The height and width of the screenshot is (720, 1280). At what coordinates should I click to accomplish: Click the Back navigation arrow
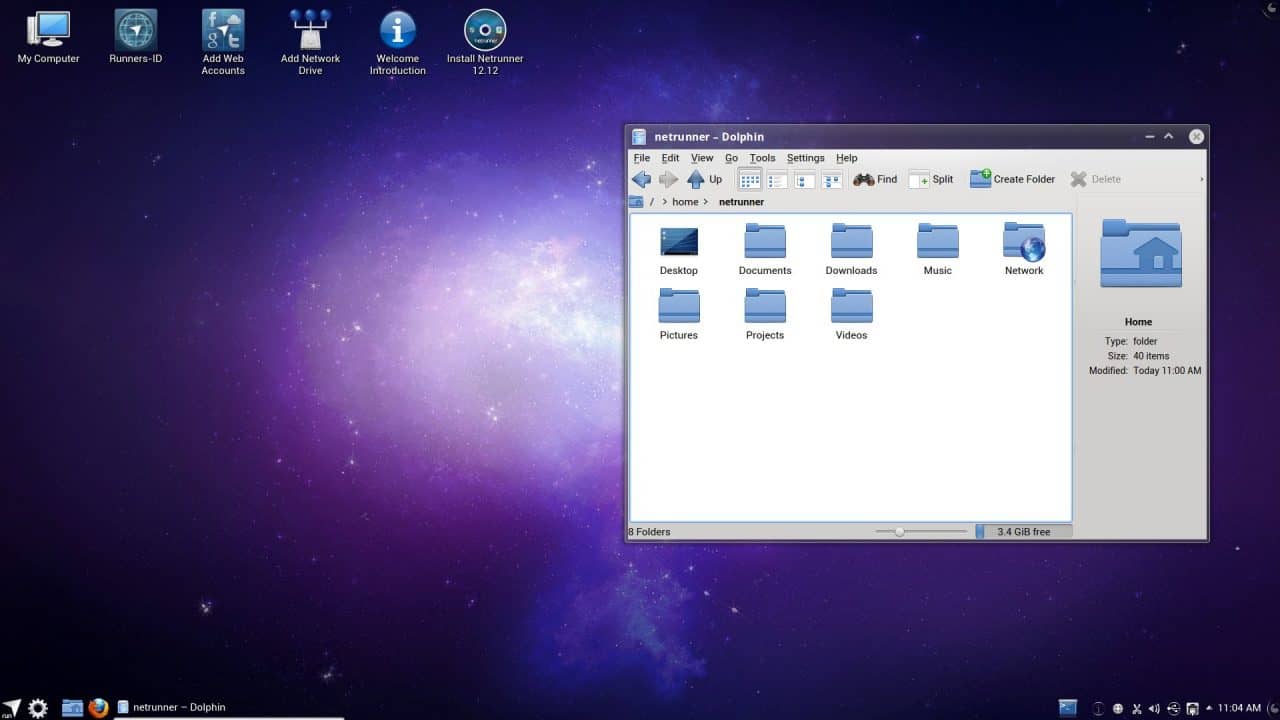(x=641, y=179)
